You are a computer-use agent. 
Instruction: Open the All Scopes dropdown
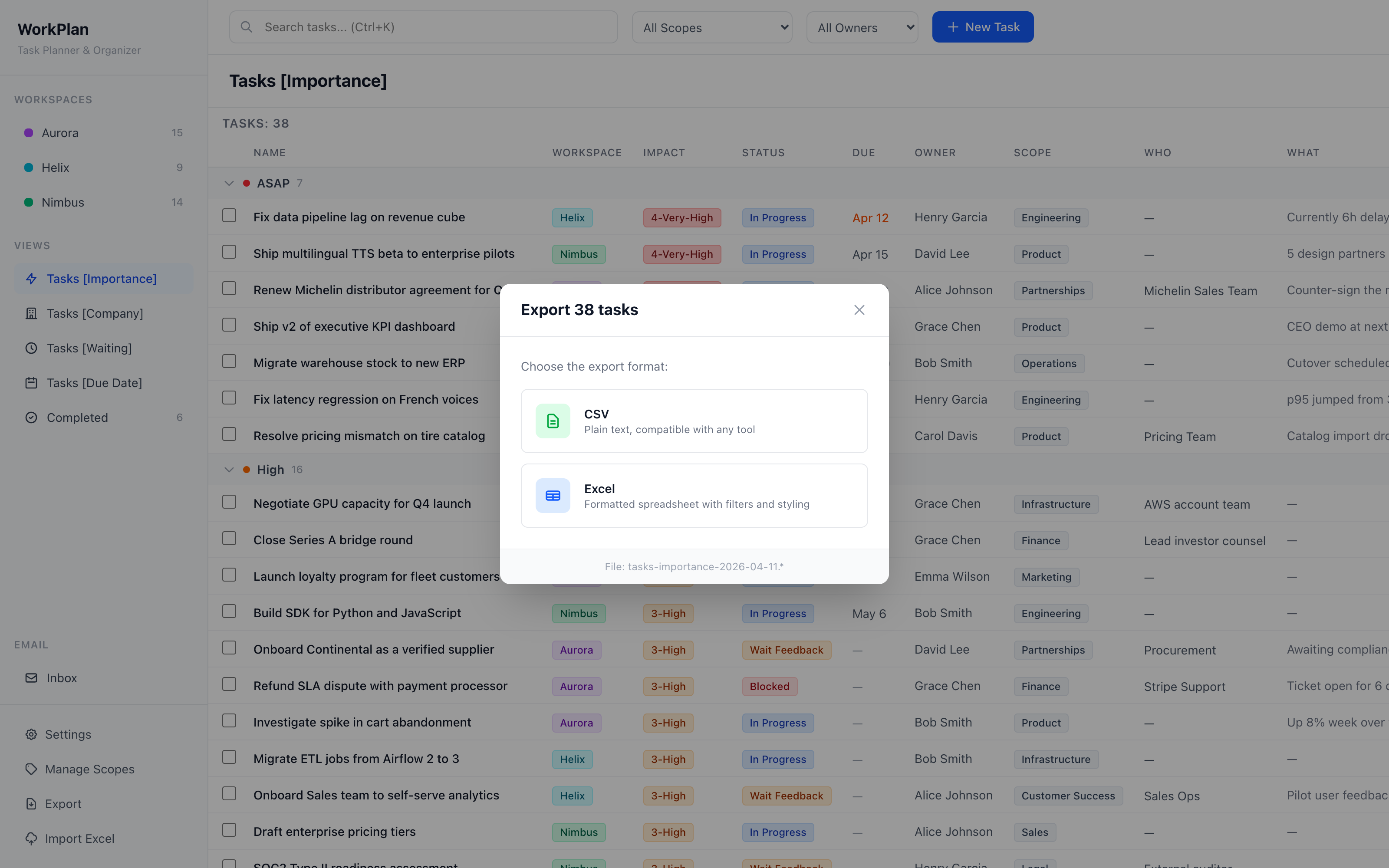pyautogui.click(x=712, y=27)
